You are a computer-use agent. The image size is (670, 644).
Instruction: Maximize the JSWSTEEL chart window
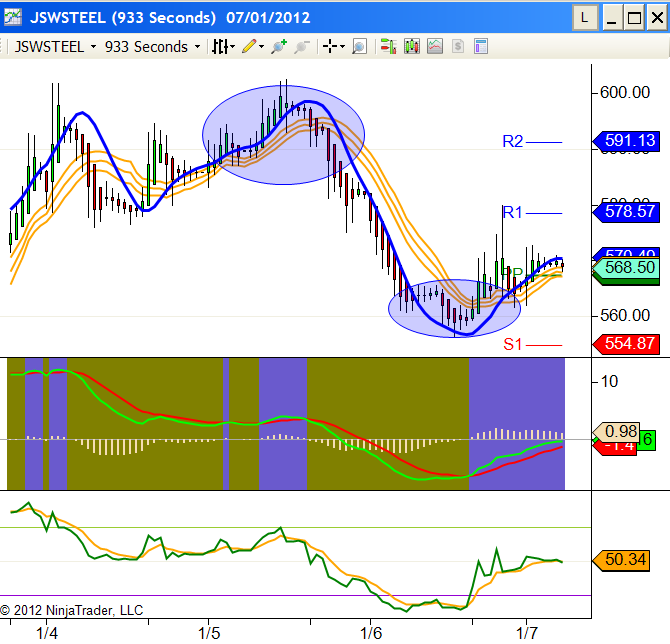(635, 18)
